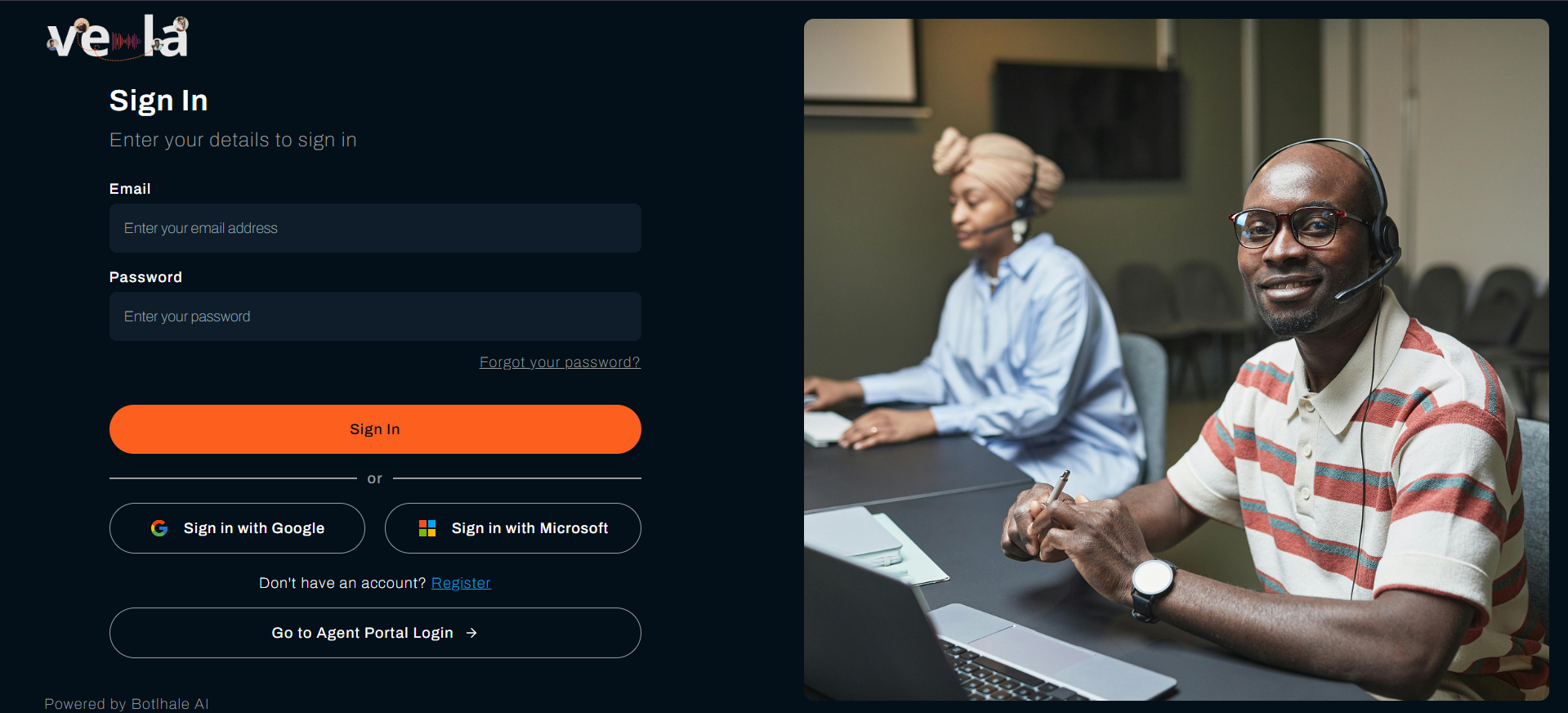The image size is (1568, 713).
Task: Click the 'or' divider text
Action: [375, 478]
